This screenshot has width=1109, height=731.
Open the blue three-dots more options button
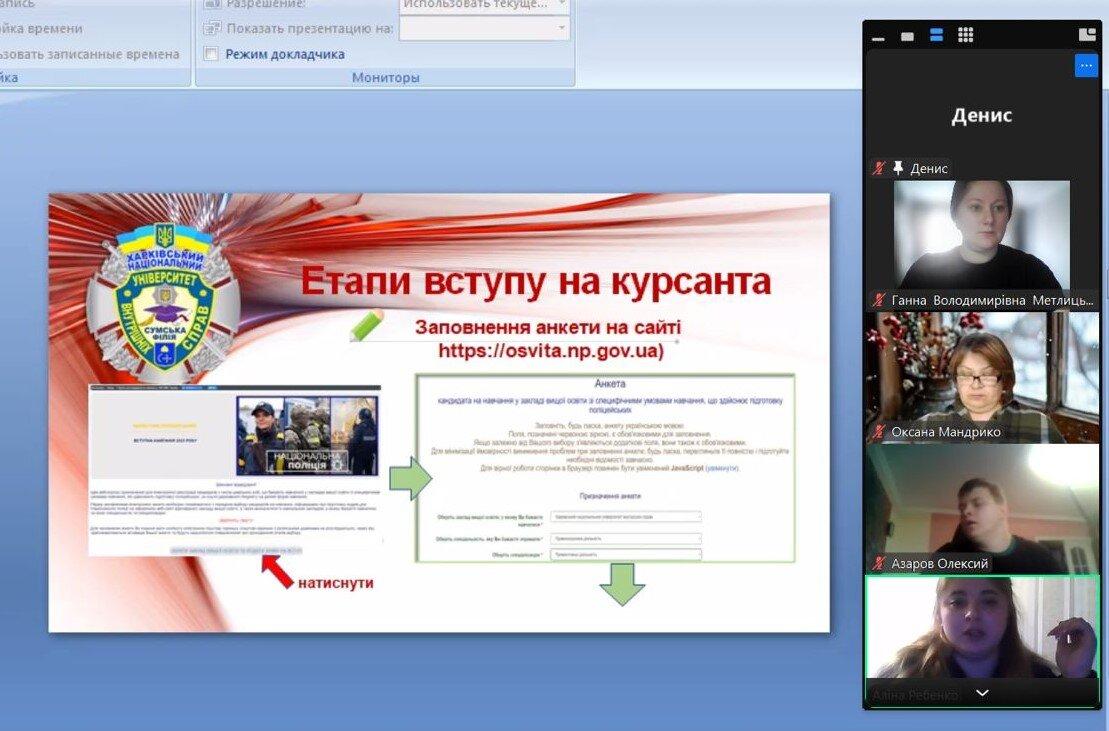[1086, 66]
